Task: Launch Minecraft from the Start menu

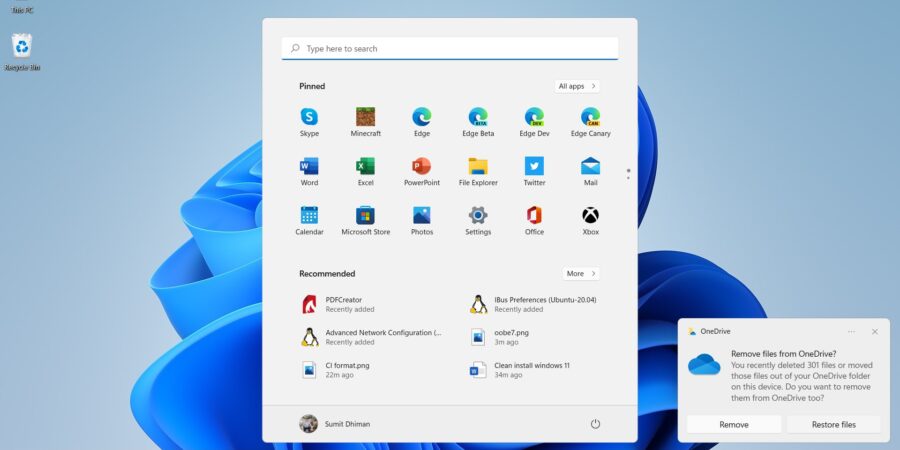Action: pyautogui.click(x=365, y=122)
